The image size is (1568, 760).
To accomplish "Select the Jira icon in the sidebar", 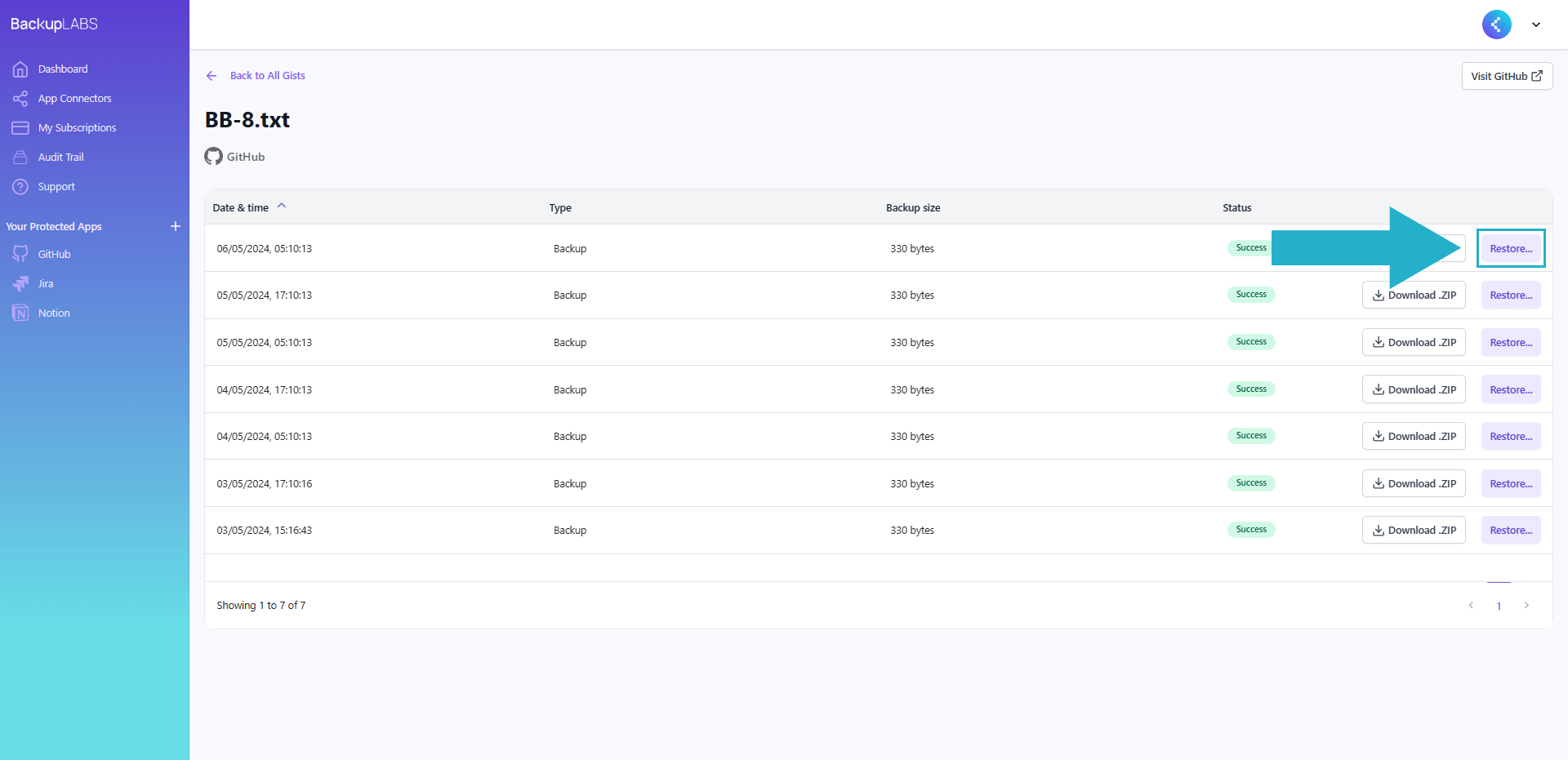I will pos(20,284).
